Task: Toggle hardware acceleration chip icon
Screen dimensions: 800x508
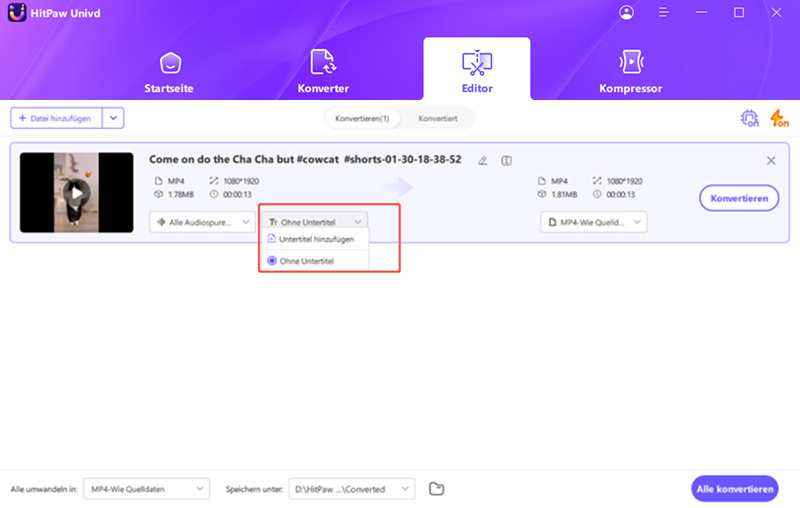Action: 749,118
